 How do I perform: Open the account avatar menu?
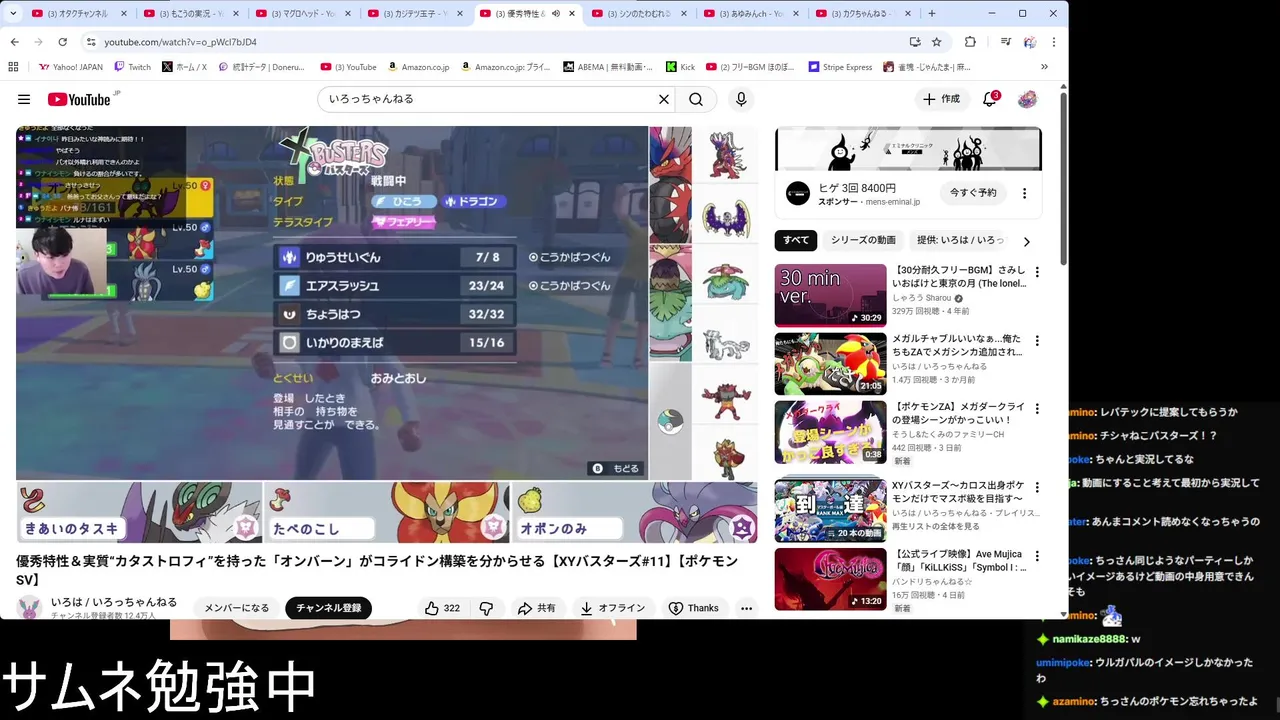[x=1027, y=99]
